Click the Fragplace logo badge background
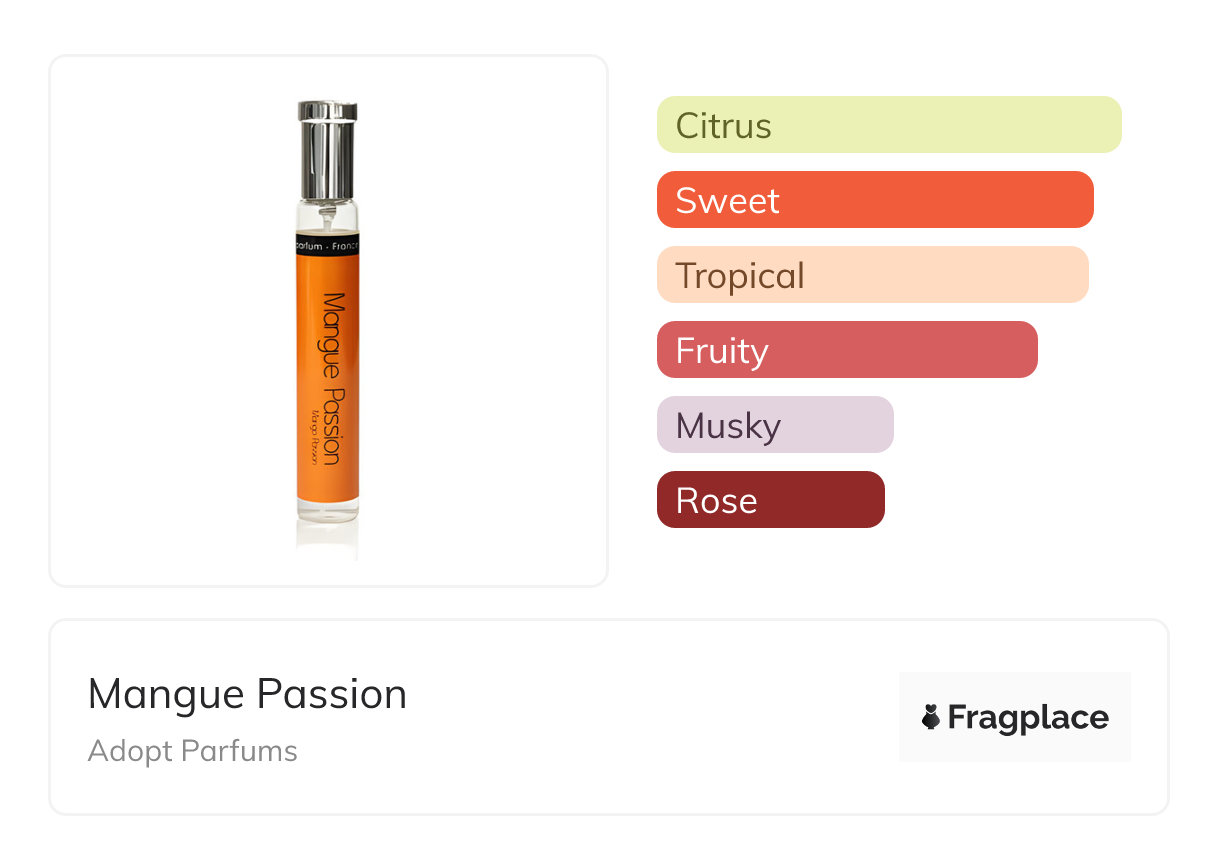 point(1015,690)
